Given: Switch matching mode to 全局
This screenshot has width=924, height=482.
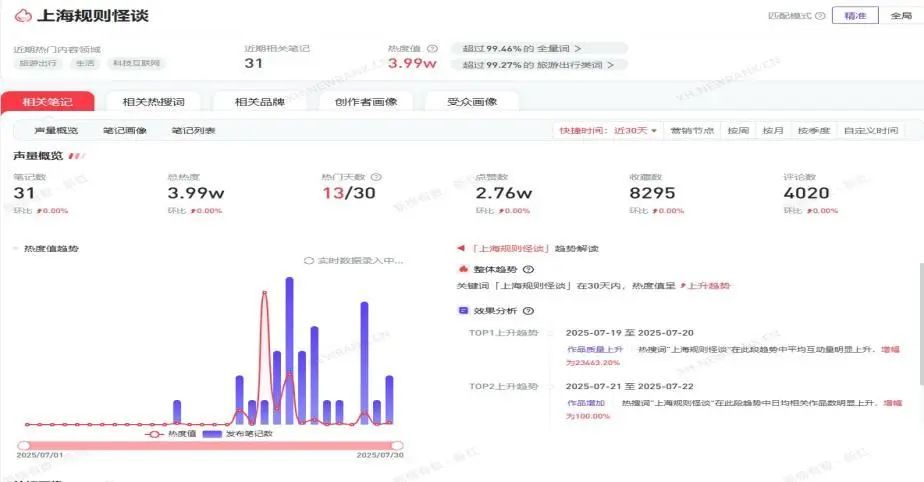Looking at the screenshot, I should tap(900, 16).
